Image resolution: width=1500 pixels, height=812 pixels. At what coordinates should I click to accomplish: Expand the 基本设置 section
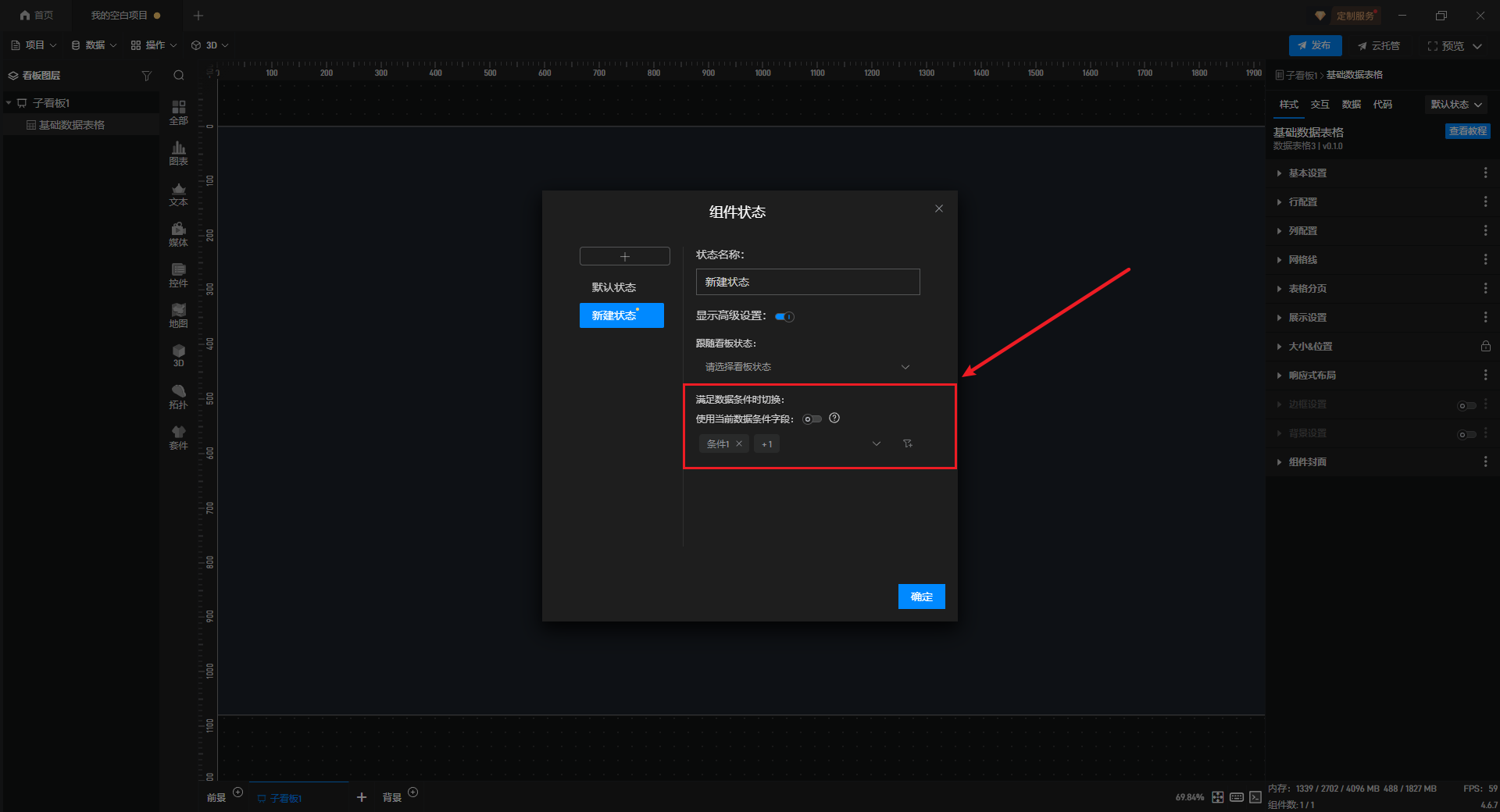[x=1308, y=173]
